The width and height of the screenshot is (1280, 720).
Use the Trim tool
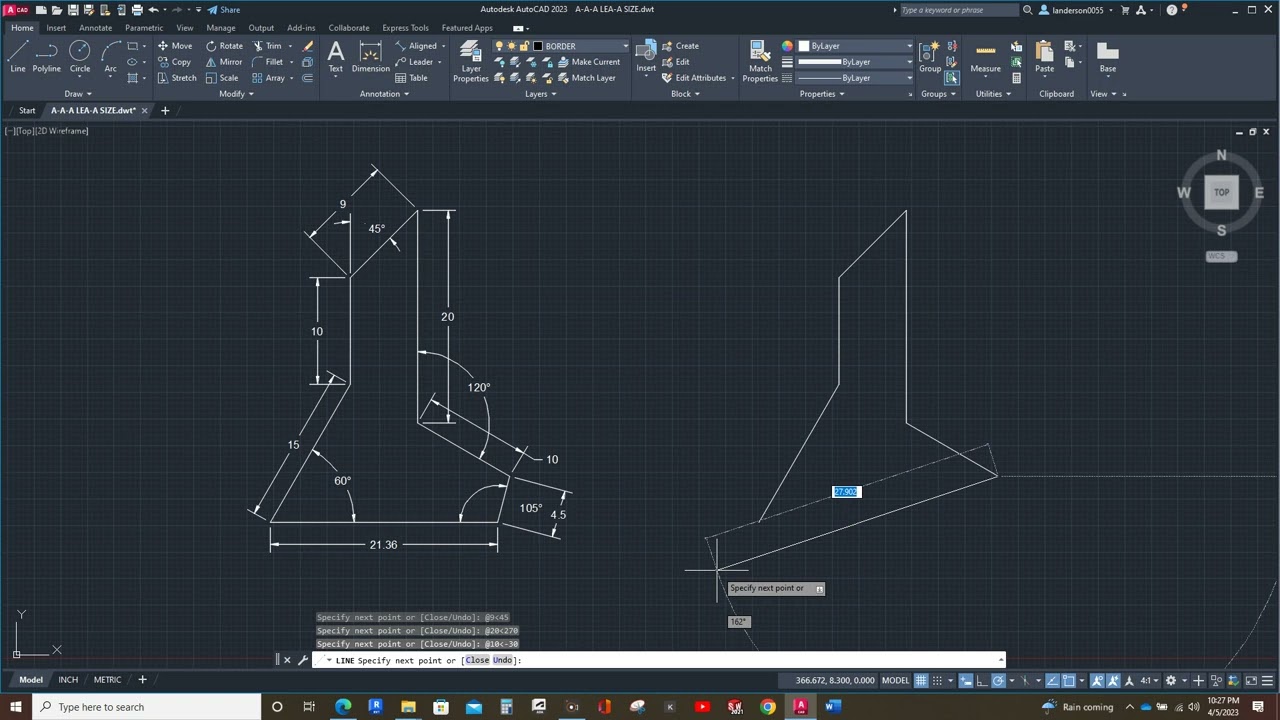267,46
